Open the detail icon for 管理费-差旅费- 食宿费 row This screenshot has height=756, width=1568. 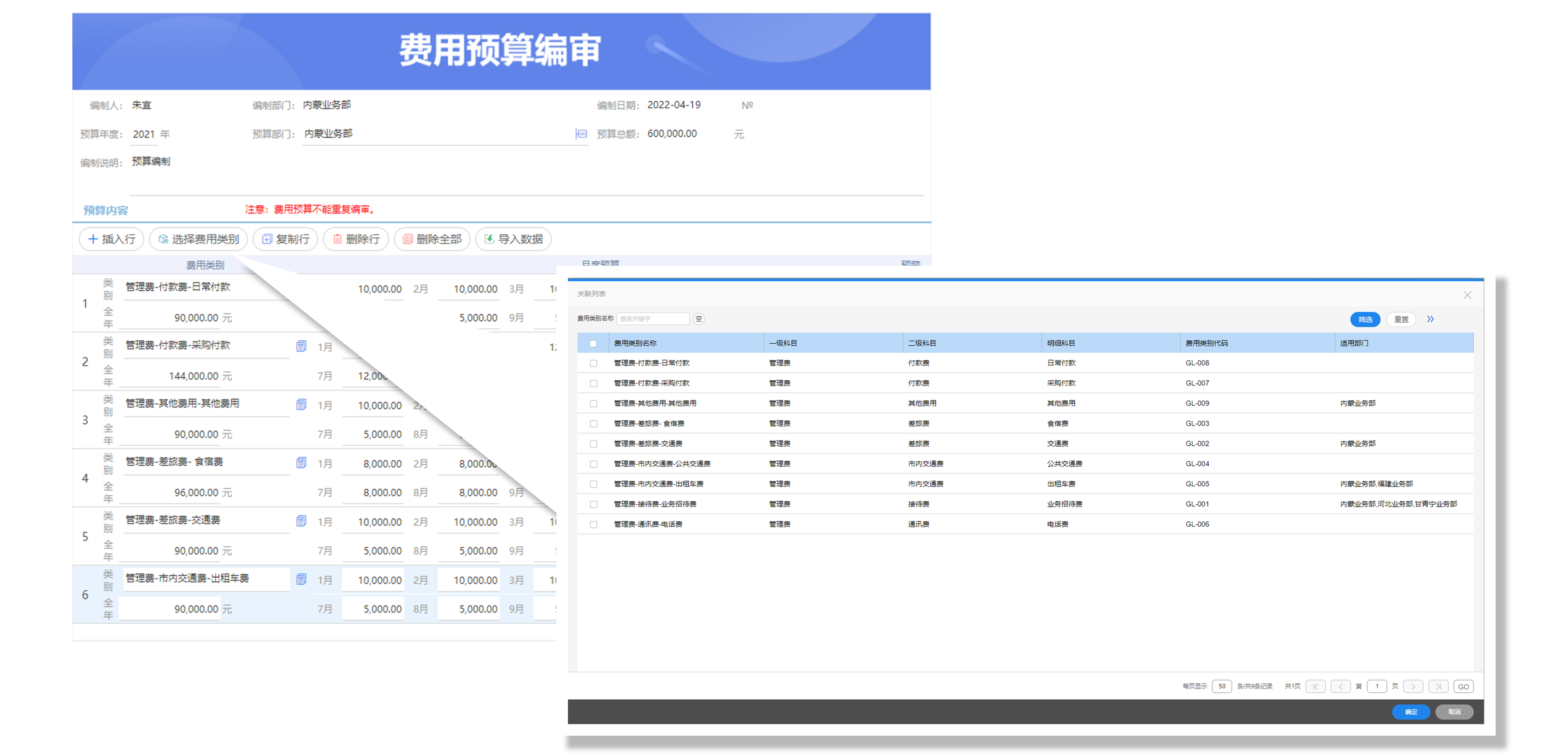pyautogui.click(x=301, y=463)
